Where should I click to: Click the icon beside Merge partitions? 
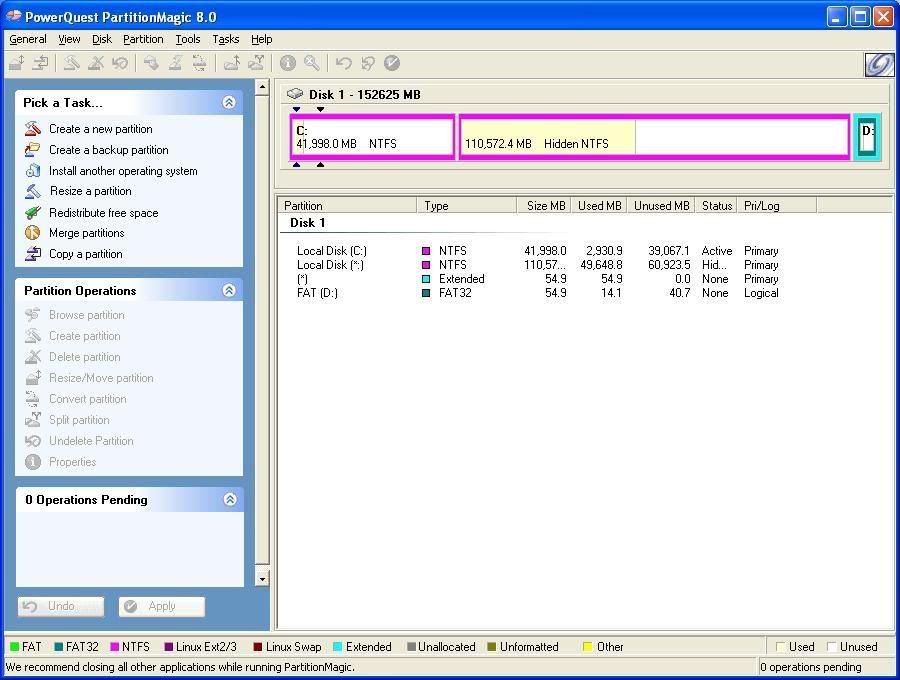[33, 232]
